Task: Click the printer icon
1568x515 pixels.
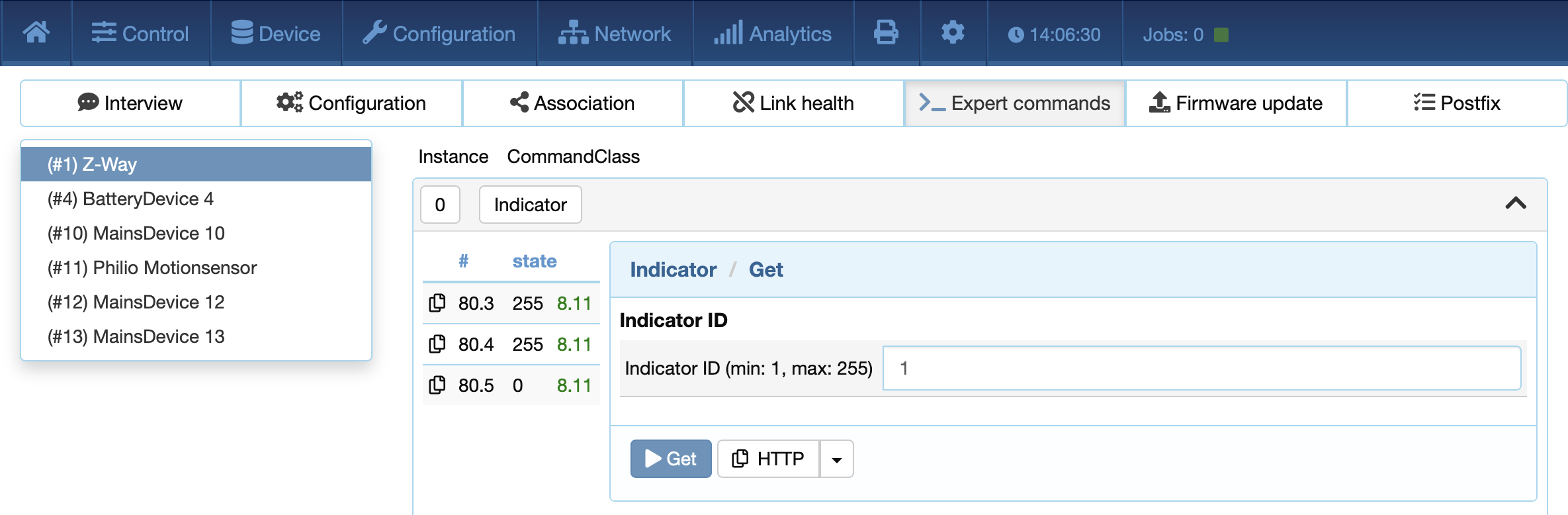Action: pos(886,32)
